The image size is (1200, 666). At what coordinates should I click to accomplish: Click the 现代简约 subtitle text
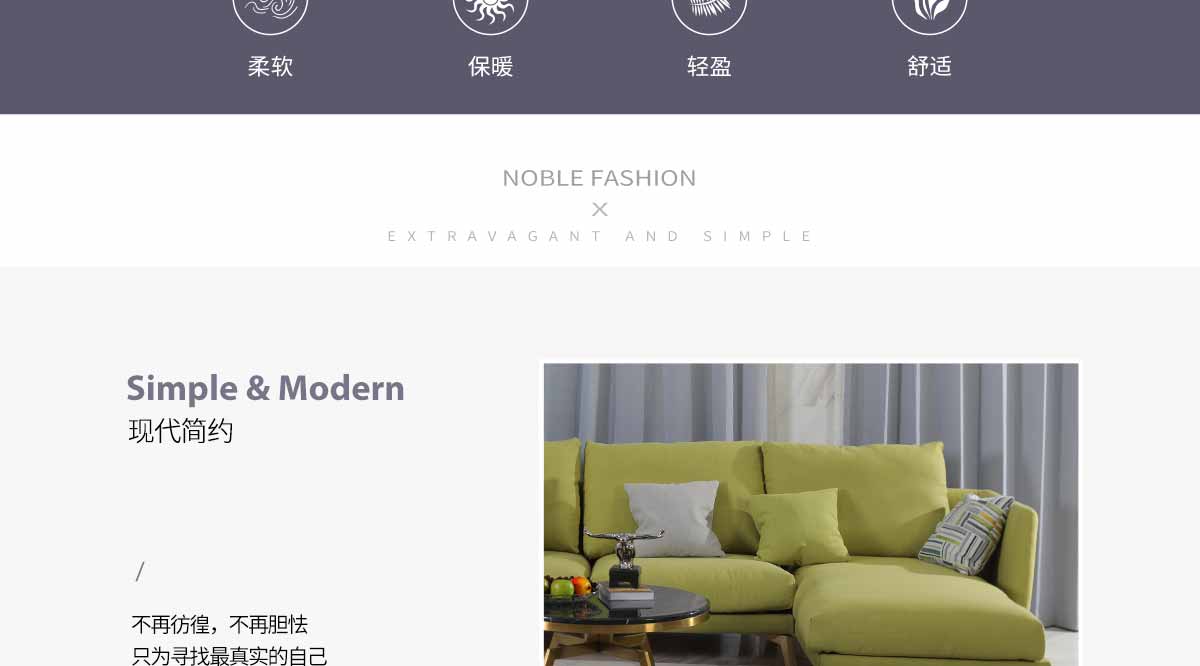tap(181, 432)
